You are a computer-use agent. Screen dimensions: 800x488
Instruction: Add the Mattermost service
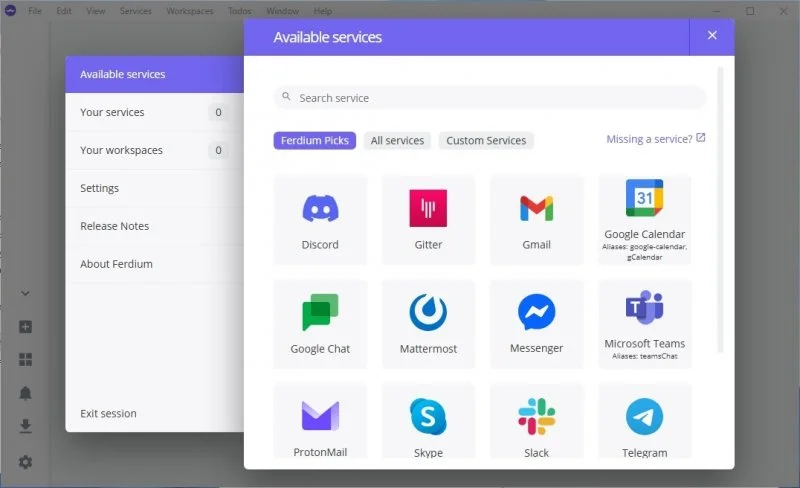(x=428, y=324)
